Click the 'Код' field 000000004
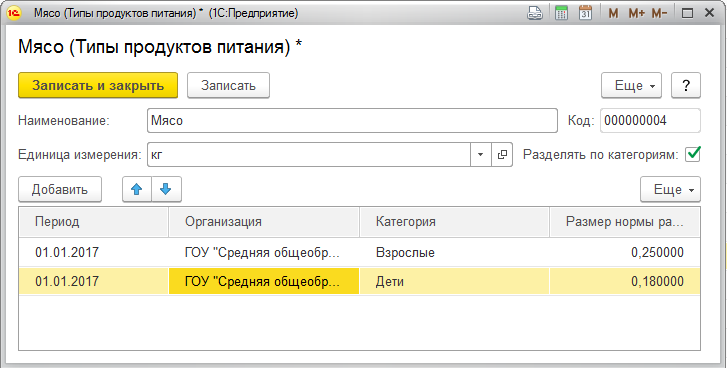The height and width of the screenshot is (368, 727). tap(650, 121)
